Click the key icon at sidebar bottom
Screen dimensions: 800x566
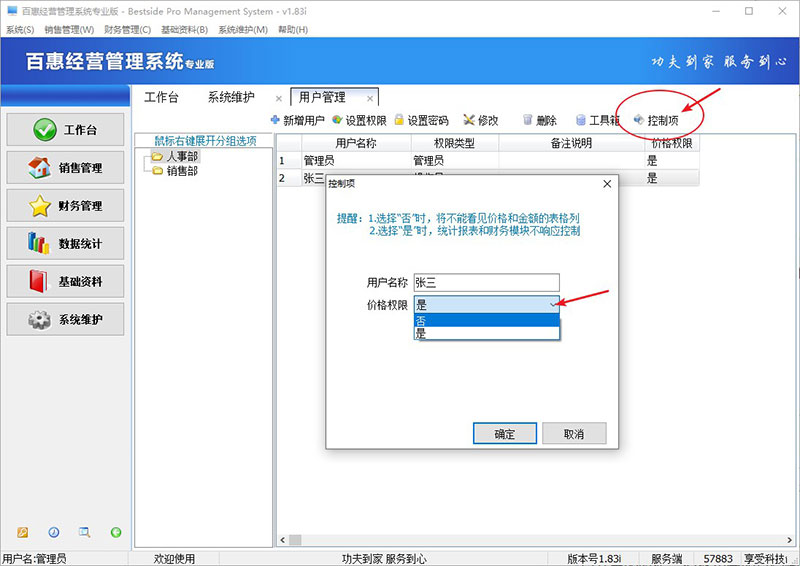pos(22,532)
